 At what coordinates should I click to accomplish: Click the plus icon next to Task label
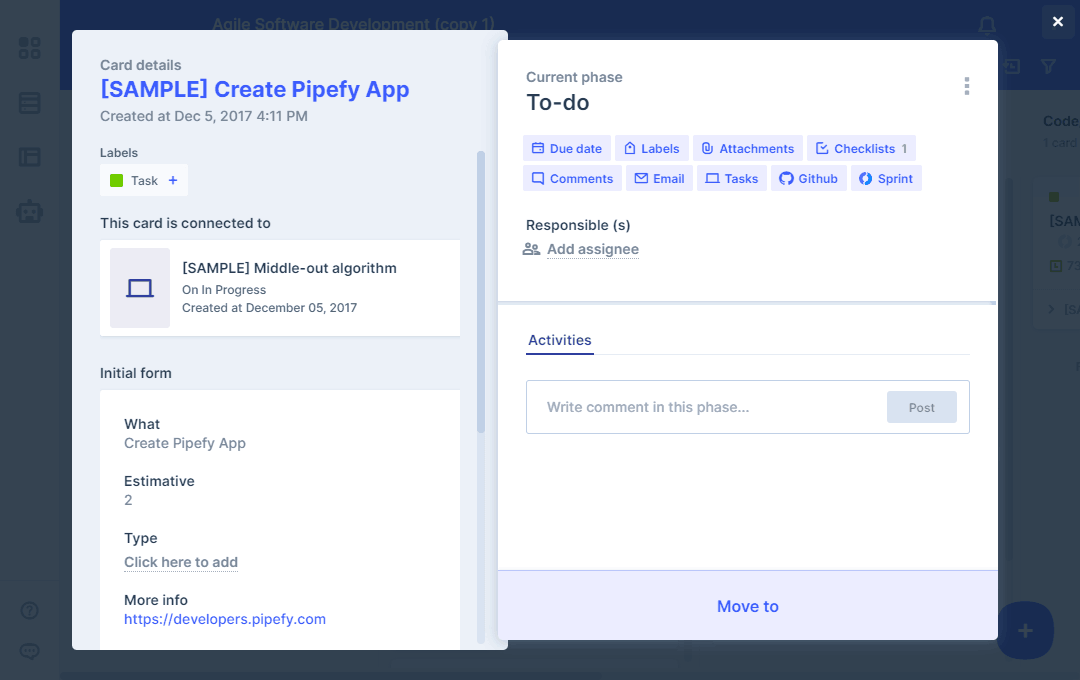click(173, 180)
